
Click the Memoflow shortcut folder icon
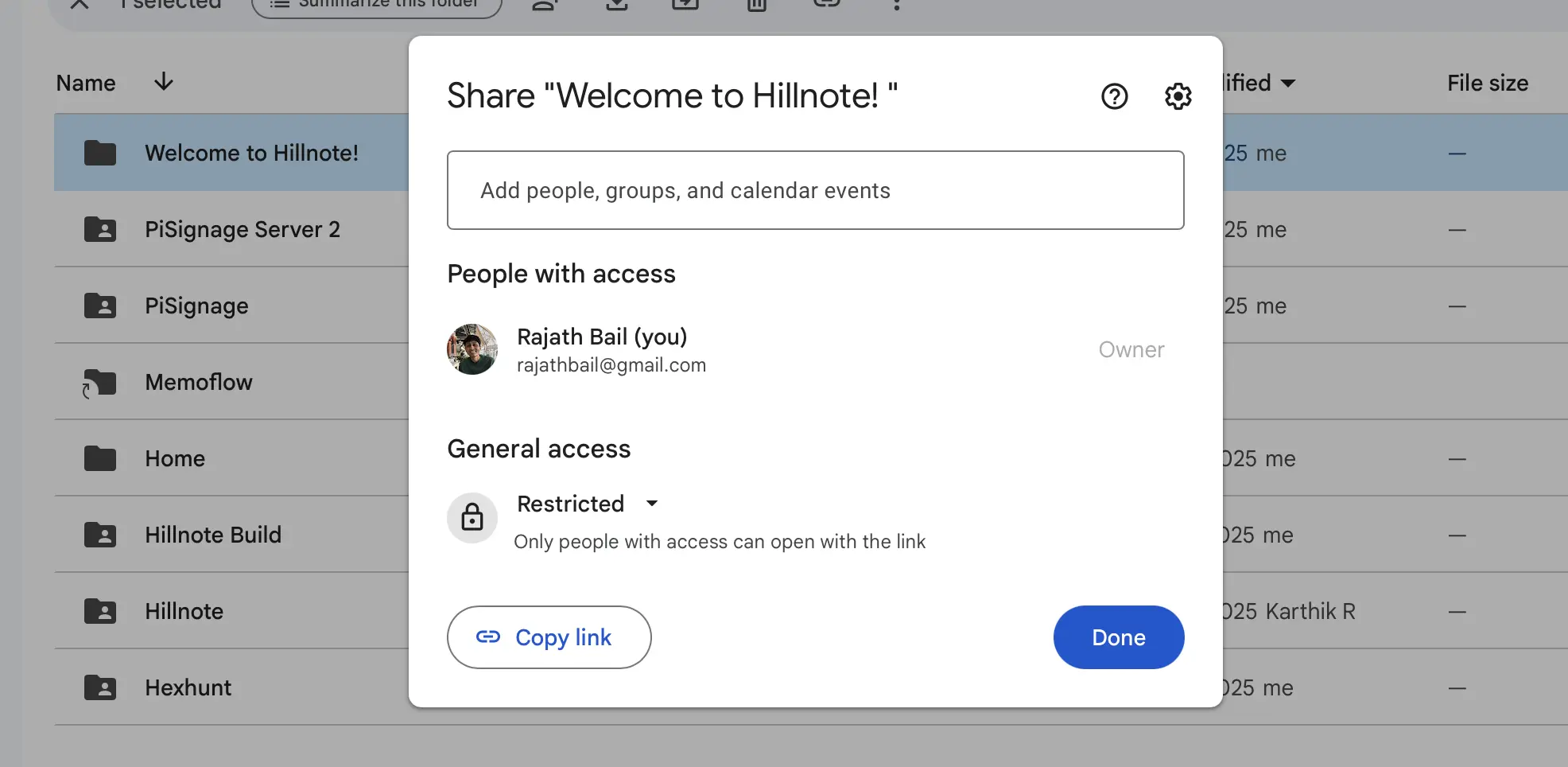pos(100,383)
